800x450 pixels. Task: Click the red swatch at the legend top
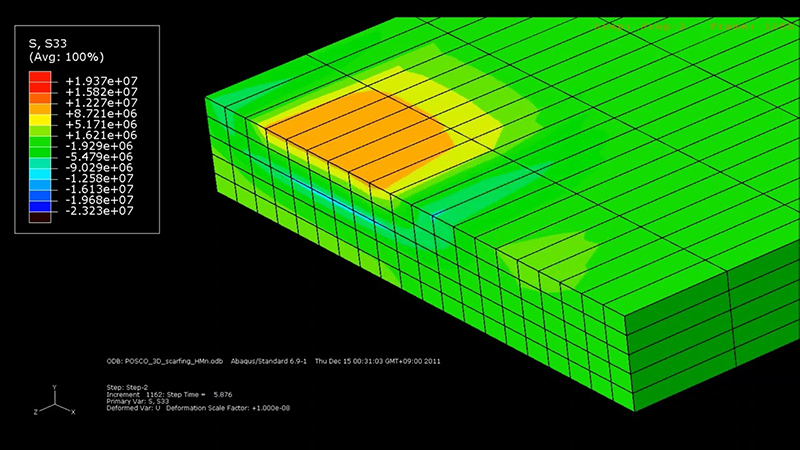coord(39,76)
